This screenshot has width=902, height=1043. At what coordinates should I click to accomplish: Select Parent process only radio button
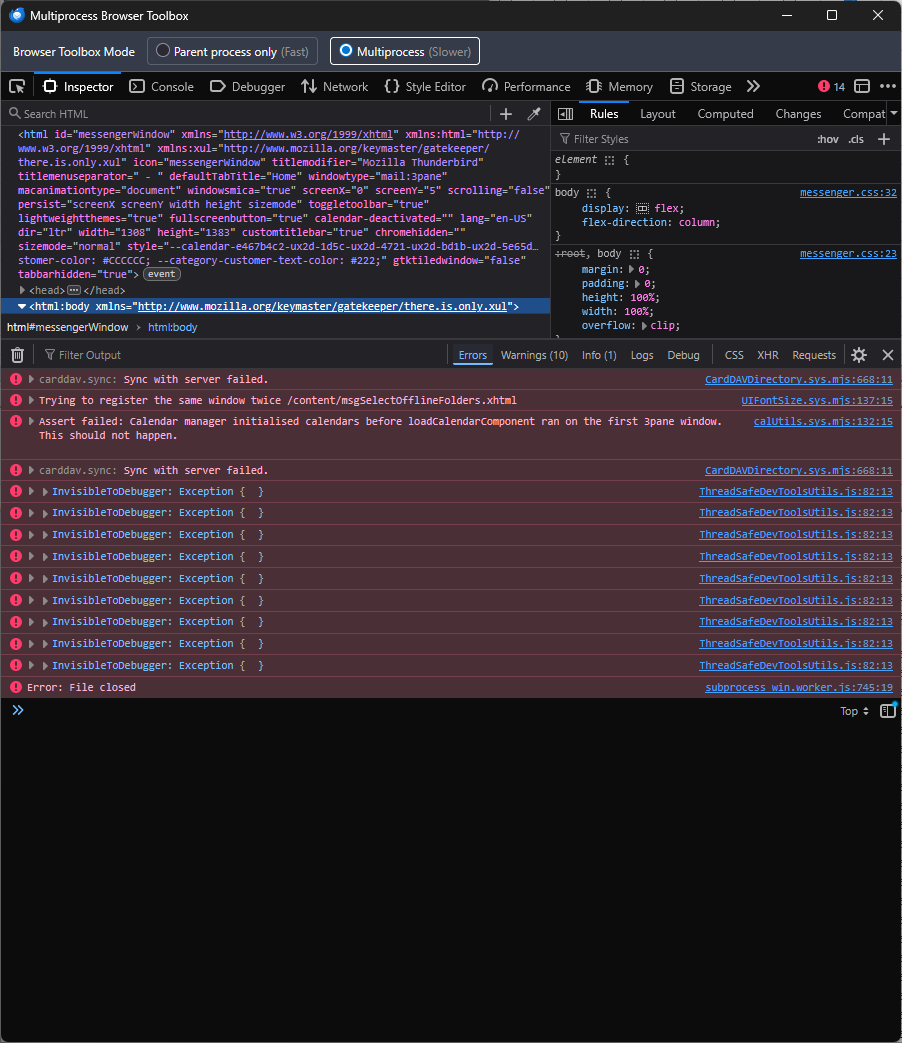[x=163, y=51]
